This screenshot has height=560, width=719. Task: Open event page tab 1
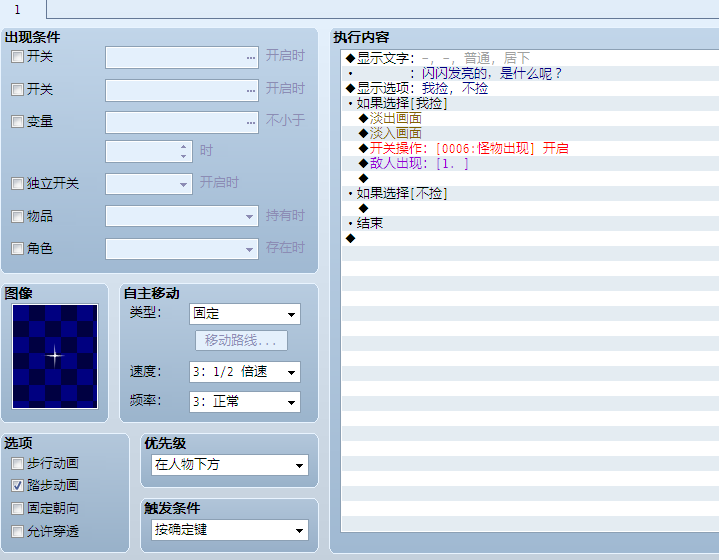click(18, 9)
